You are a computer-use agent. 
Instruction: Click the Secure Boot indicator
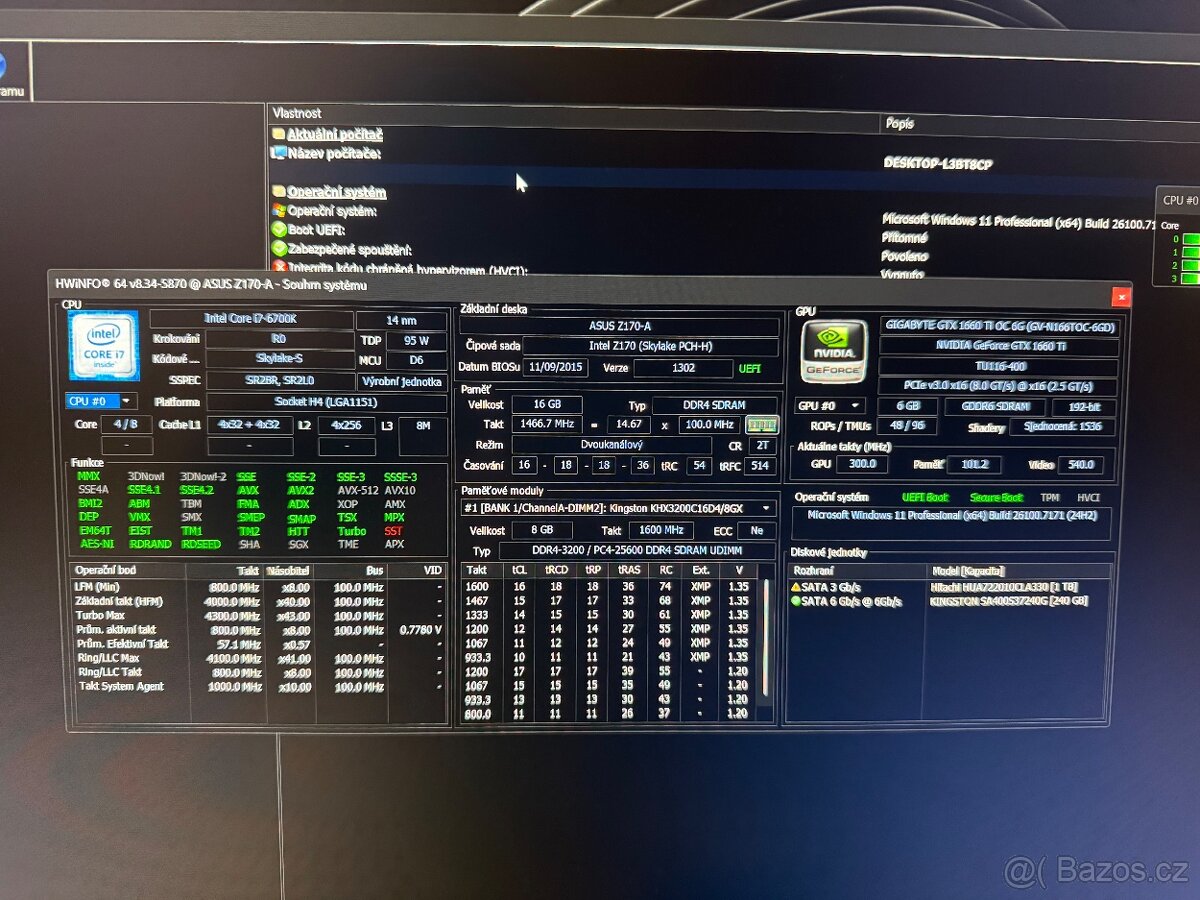click(996, 497)
